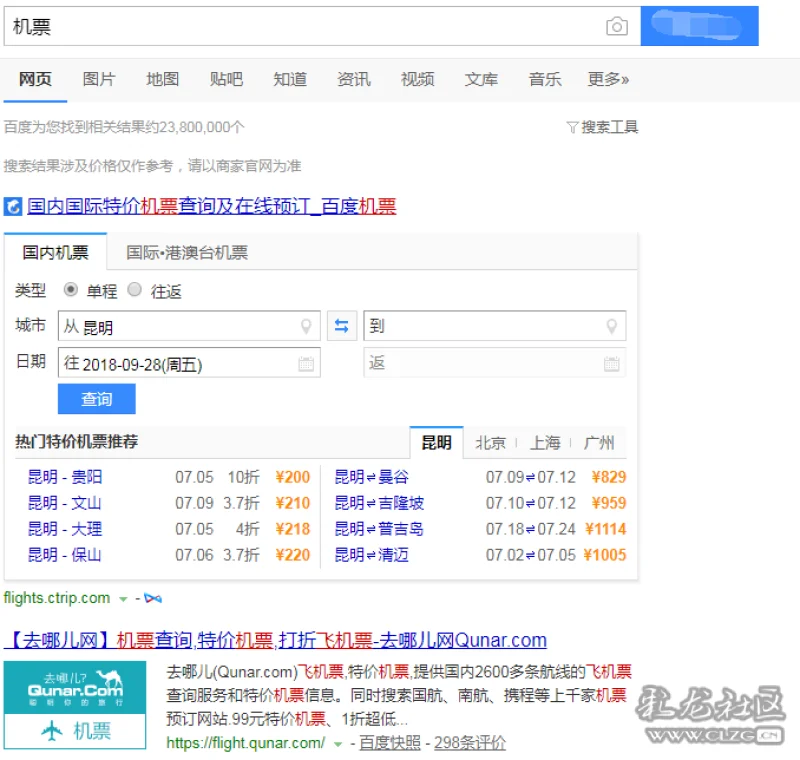Click the ¥1005 price for 清迈
Screen dimensions: 800x760
pos(605,555)
